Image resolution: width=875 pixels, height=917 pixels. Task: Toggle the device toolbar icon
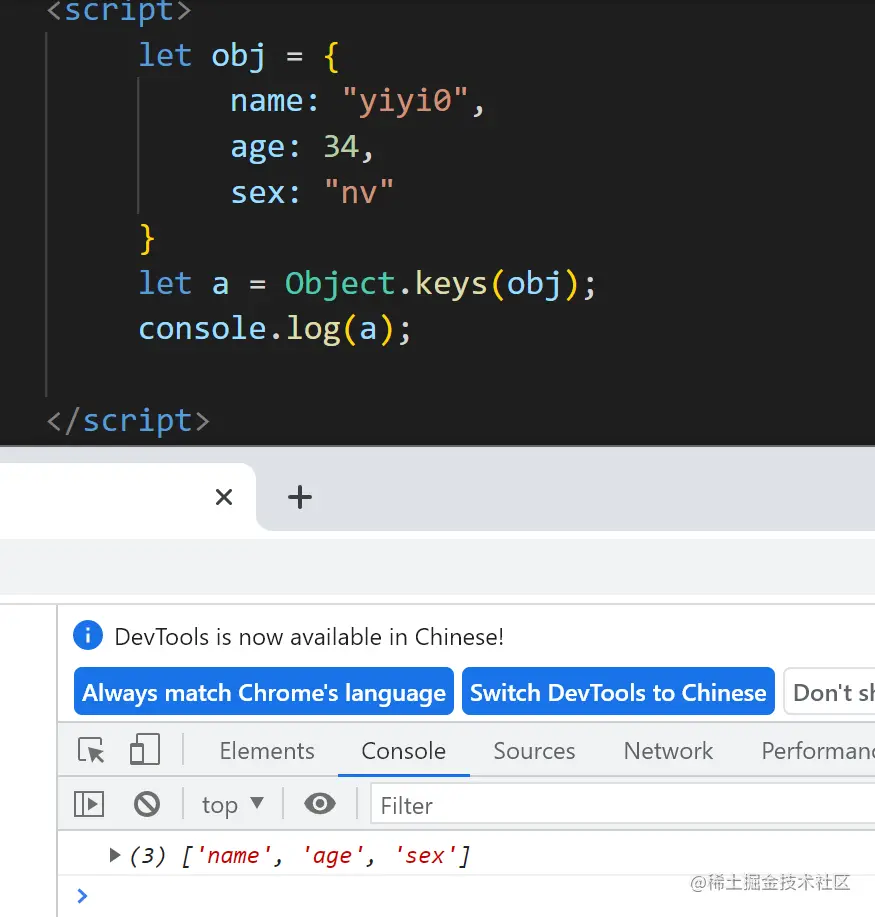click(144, 749)
